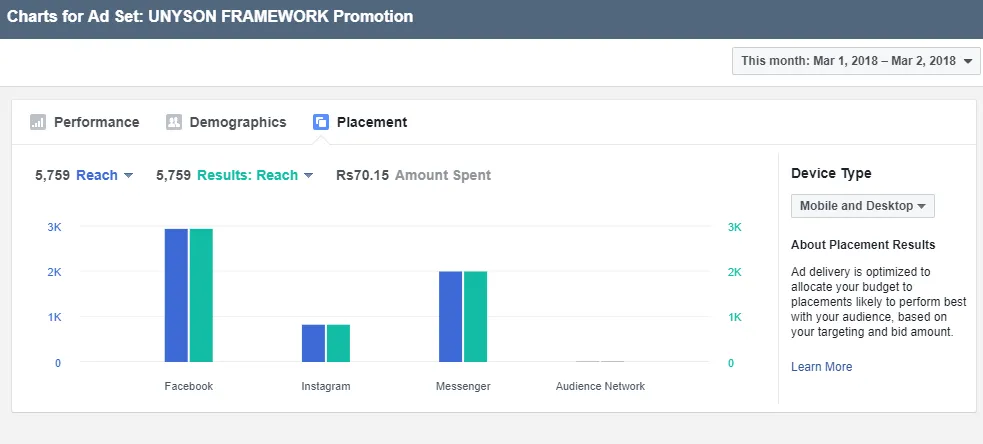The width and height of the screenshot is (983, 444).
Task: Click the green Facebook results bar
Action: [201, 295]
